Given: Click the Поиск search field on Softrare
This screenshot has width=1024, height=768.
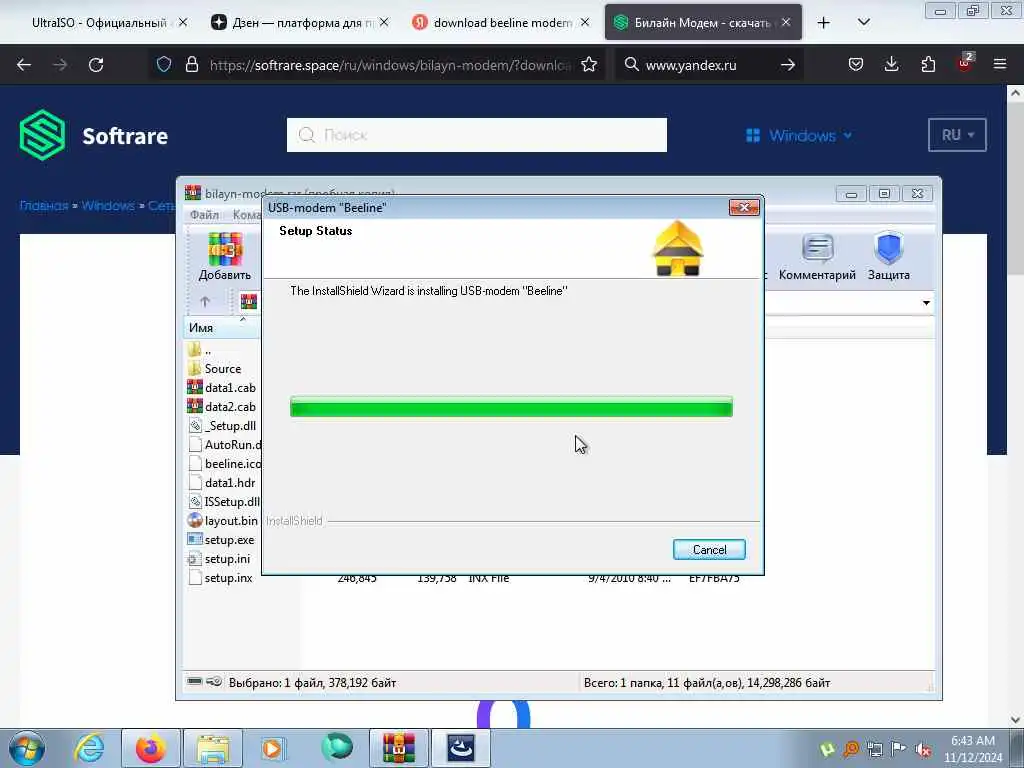Looking at the screenshot, I should click(x=477, y=135).
